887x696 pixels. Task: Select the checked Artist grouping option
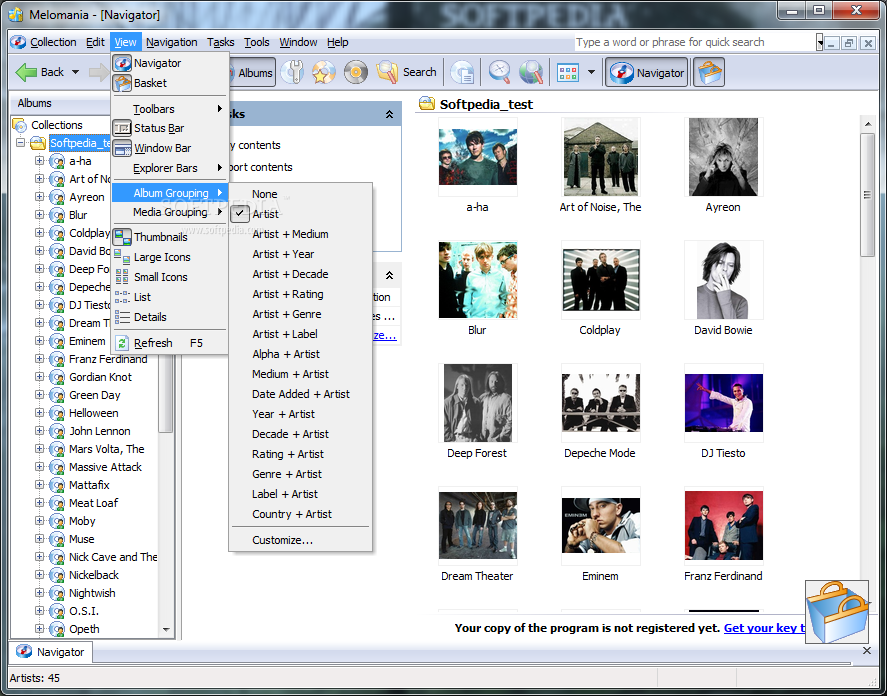300,214
